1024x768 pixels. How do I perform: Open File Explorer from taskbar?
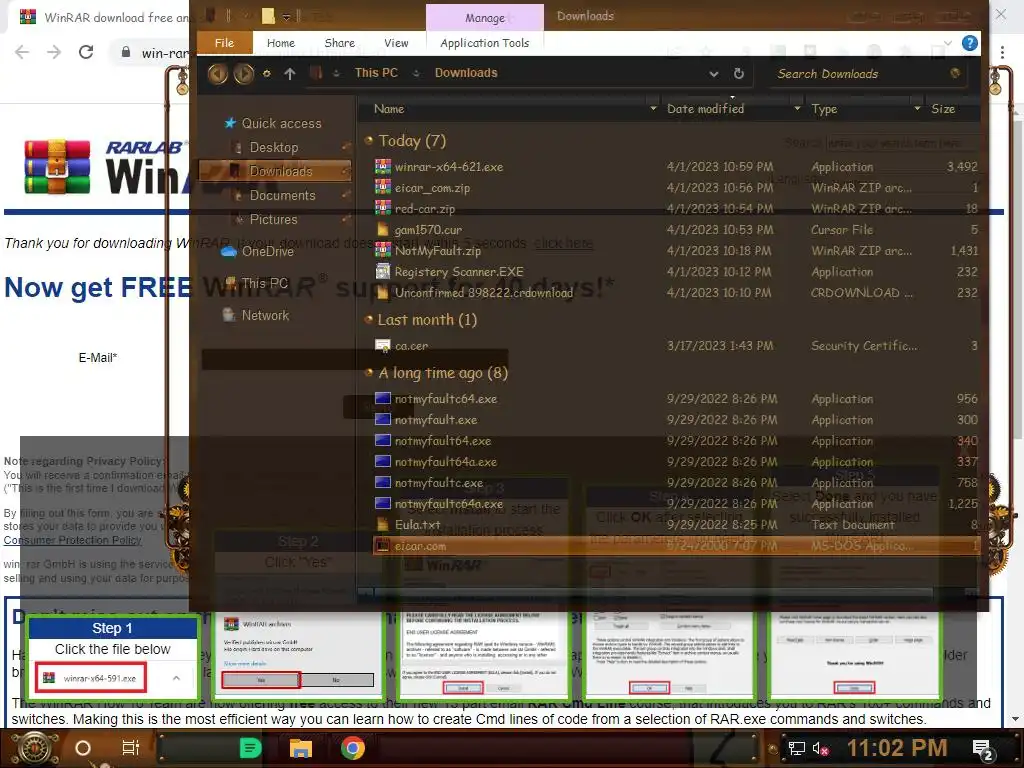(301, 748)
